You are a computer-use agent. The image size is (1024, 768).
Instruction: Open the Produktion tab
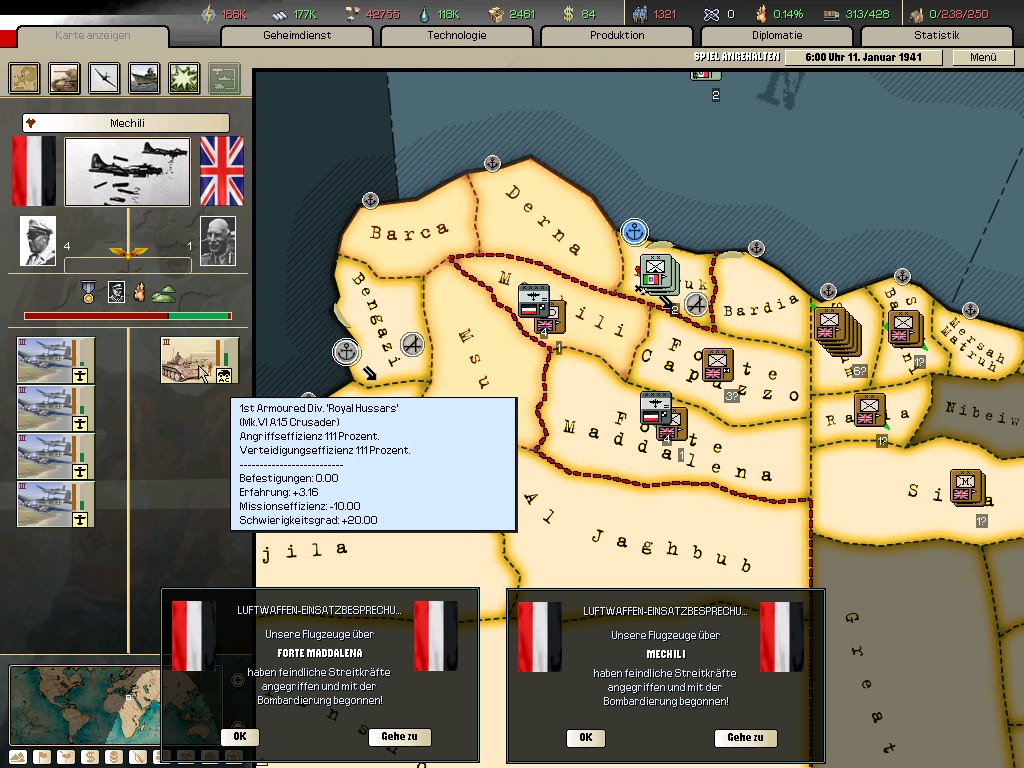616,36
